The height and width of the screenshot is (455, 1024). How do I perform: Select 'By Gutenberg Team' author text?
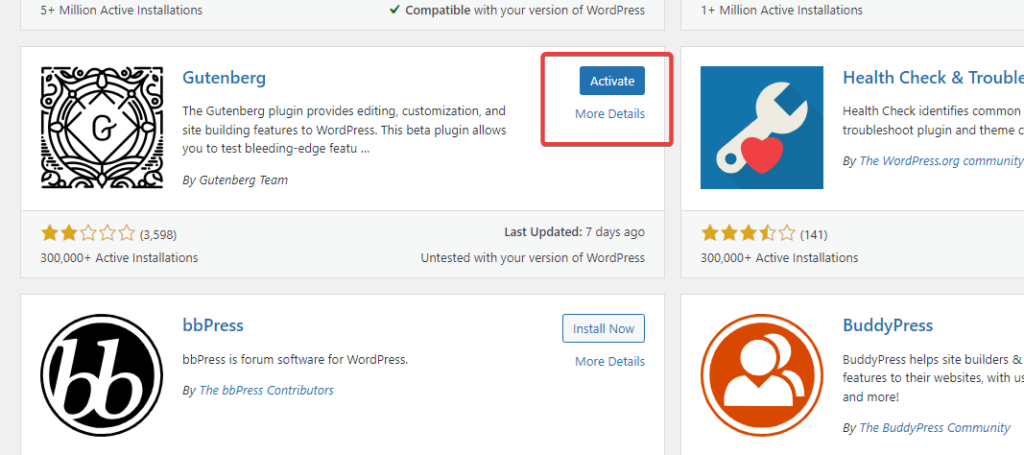(235, 180)
